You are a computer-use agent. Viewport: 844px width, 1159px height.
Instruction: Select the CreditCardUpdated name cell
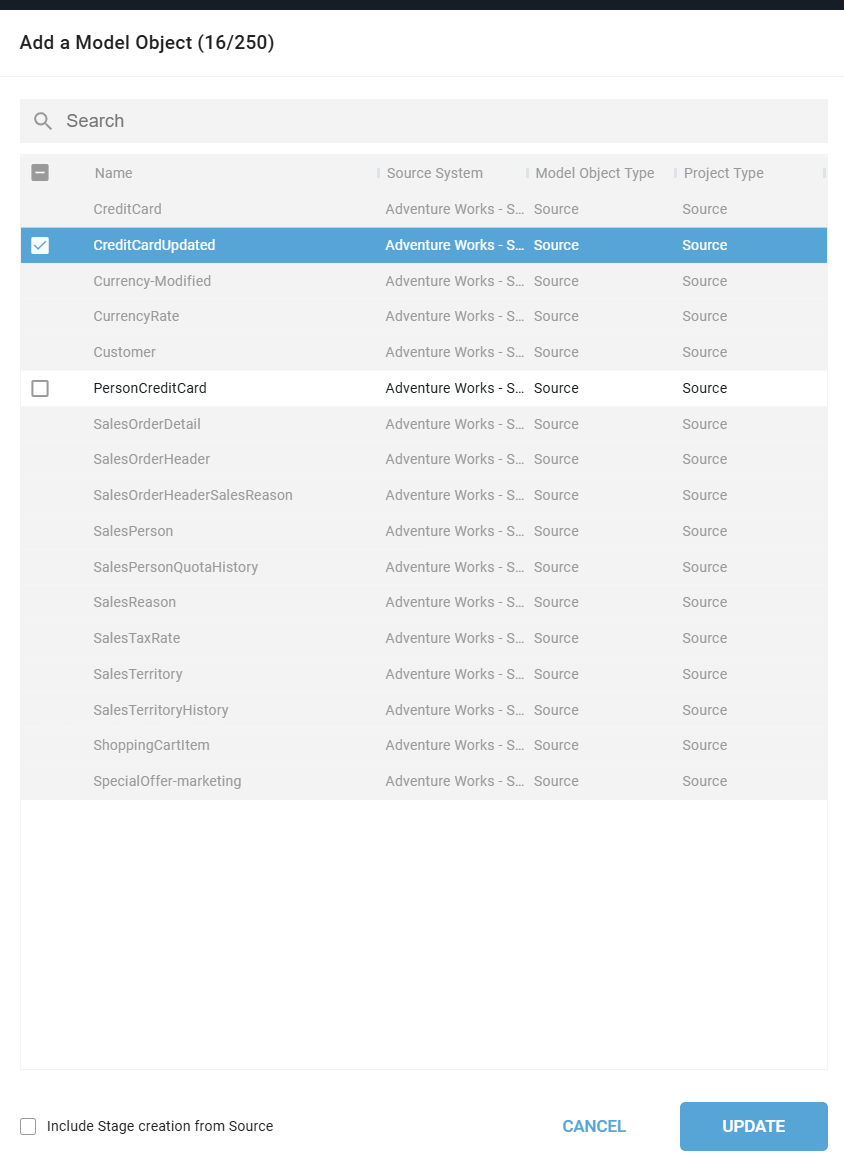point(154,245)
